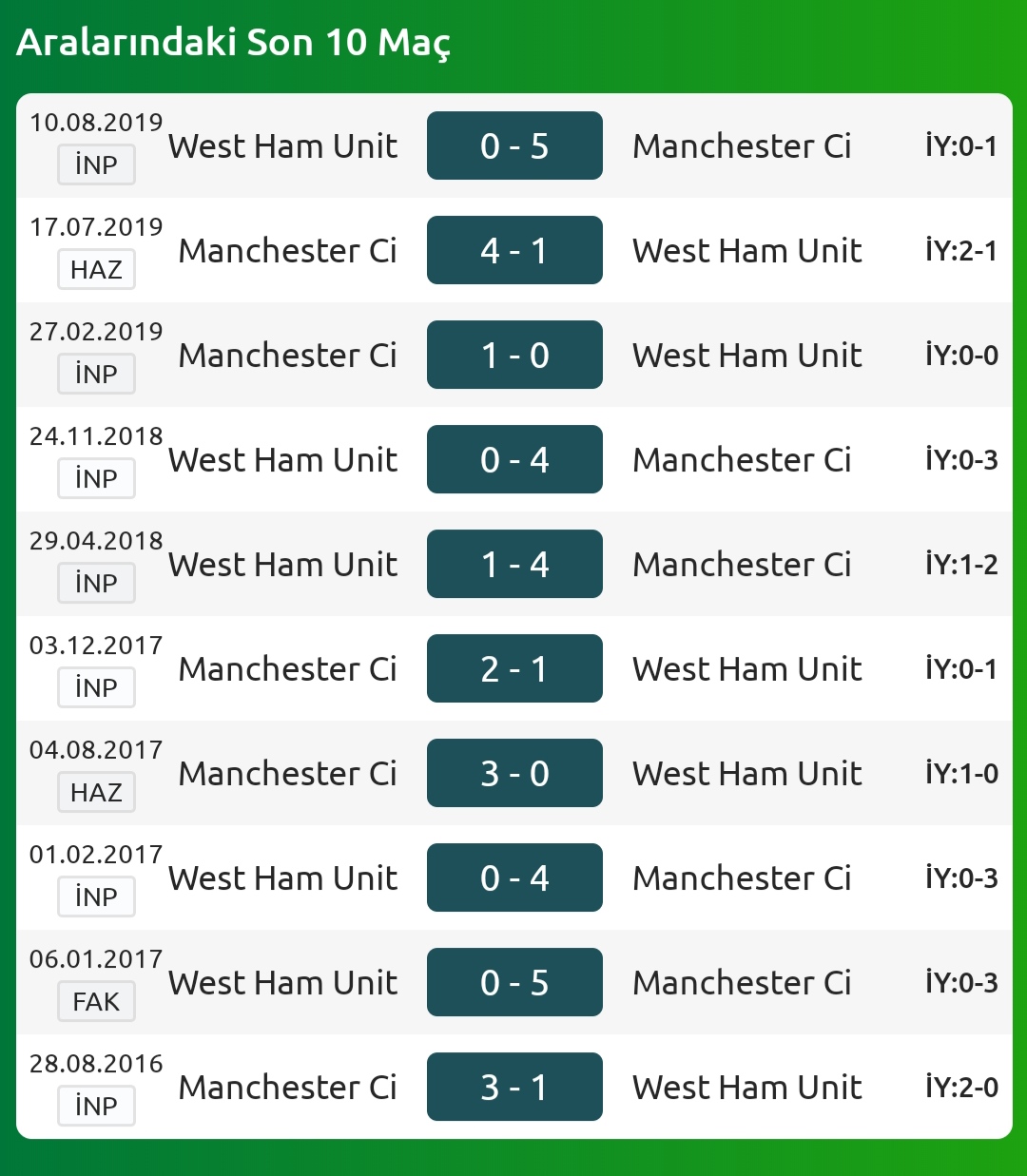1027x1176 pixels.
Task: Click the İNP league tag under 10.08.2019
Action: point(96,164)
